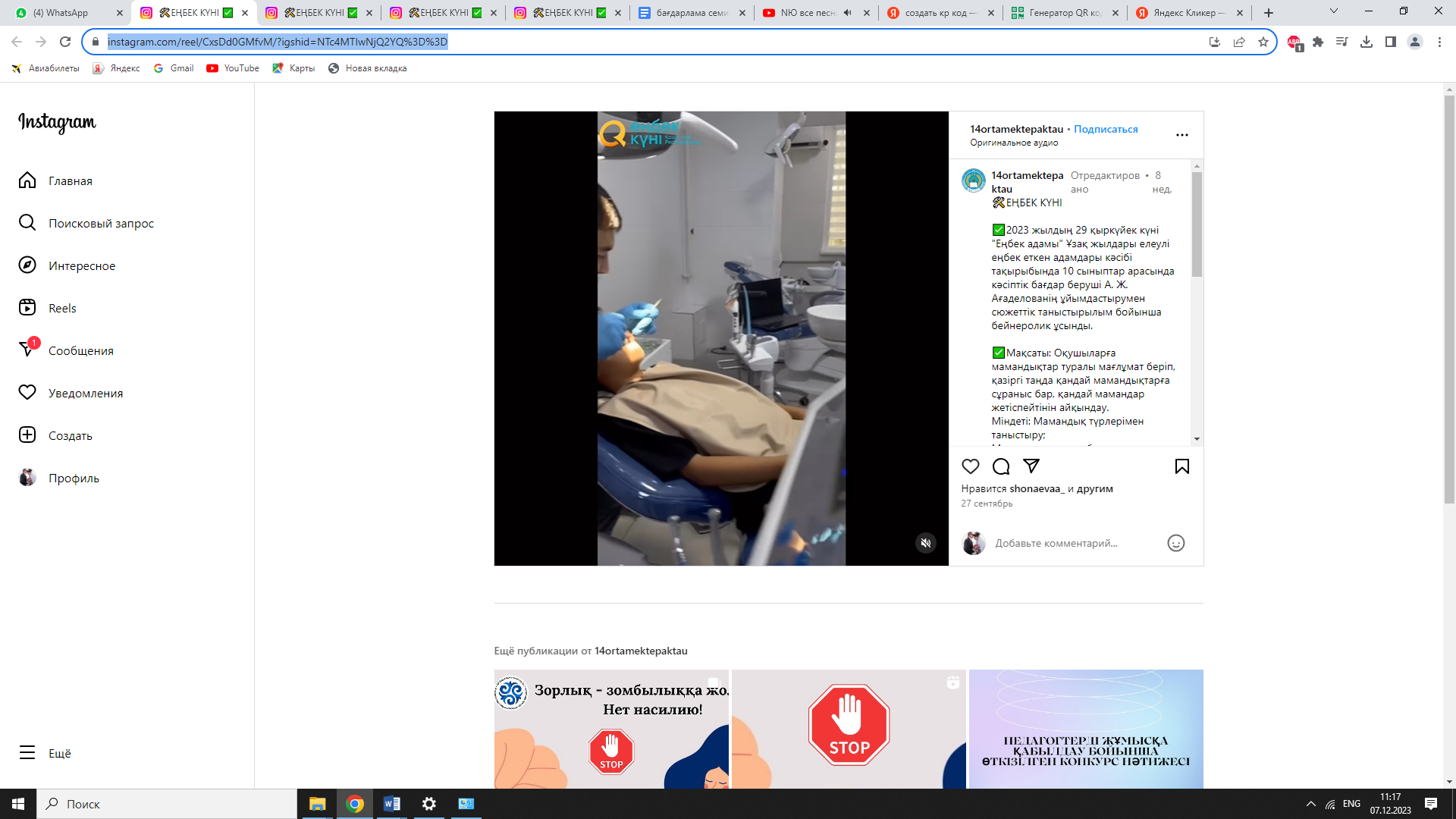
Task: Open Chrome tab search chevron
Action: pos(1333,11)
